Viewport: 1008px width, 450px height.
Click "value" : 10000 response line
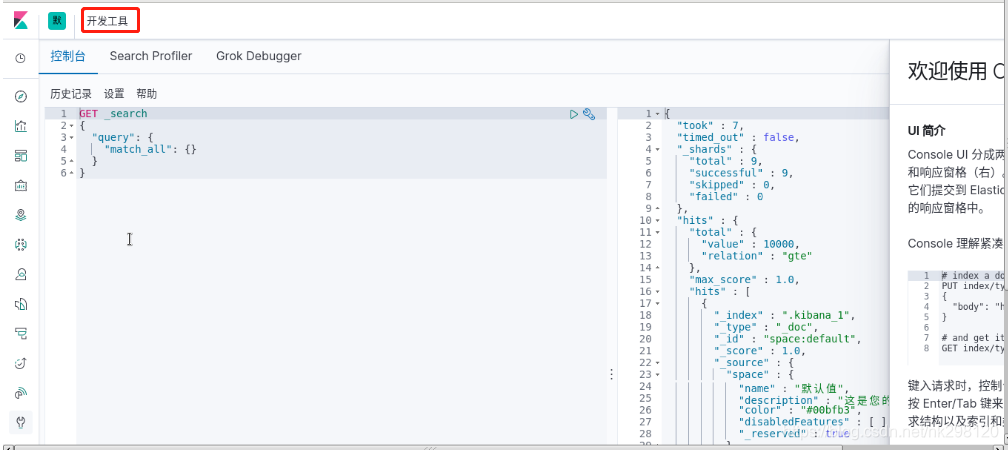[x=750, y=244]
